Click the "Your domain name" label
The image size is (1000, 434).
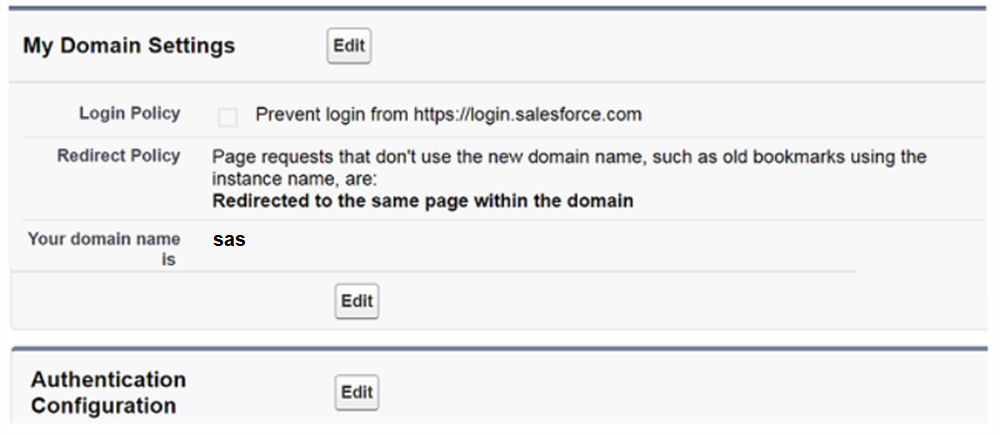click(104, 239)
